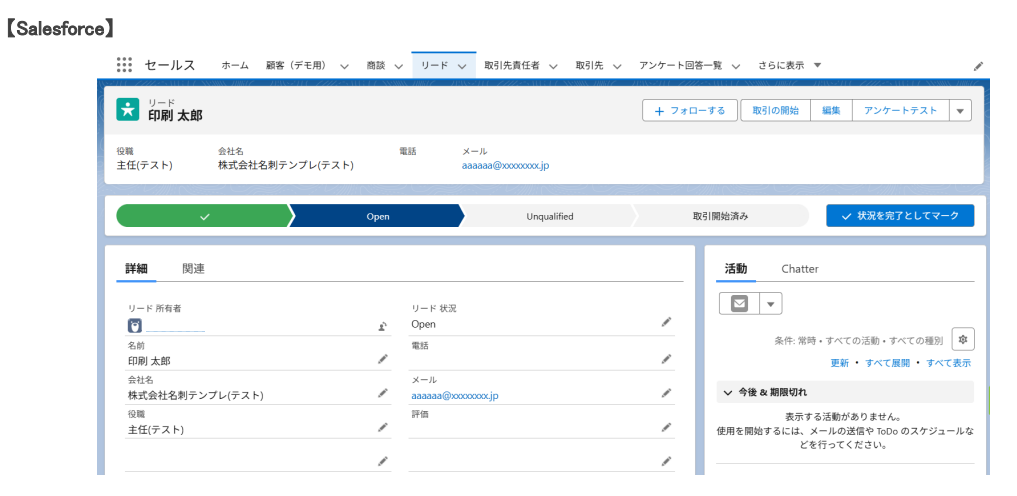Viewport: 1017px width, 496px height.
Task: Click the email envelope icon in the activity panel
Action: tap(739, 303)
